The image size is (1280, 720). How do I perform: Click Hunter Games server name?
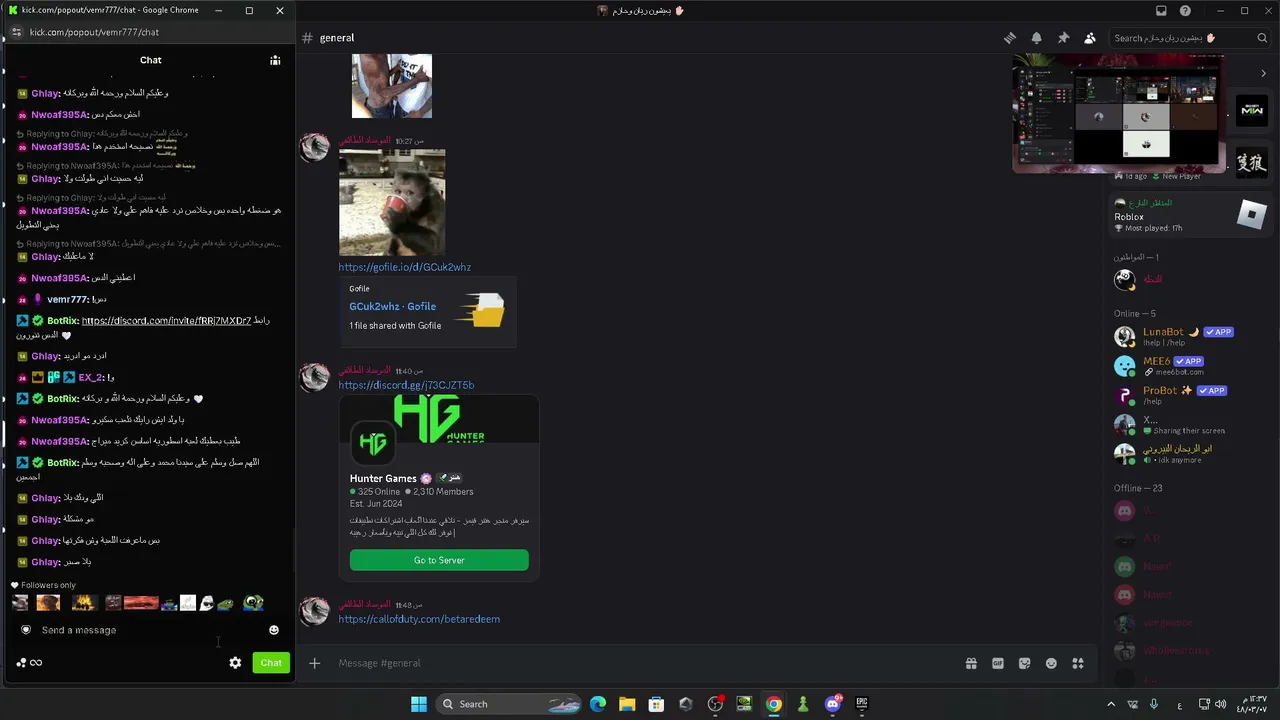383,478
